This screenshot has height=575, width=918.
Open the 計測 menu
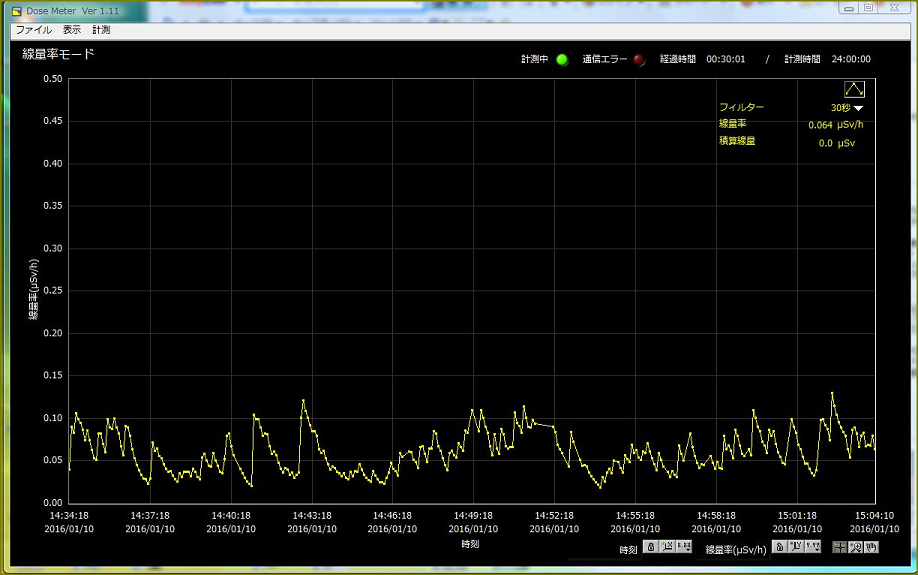[x=101, y=30]
